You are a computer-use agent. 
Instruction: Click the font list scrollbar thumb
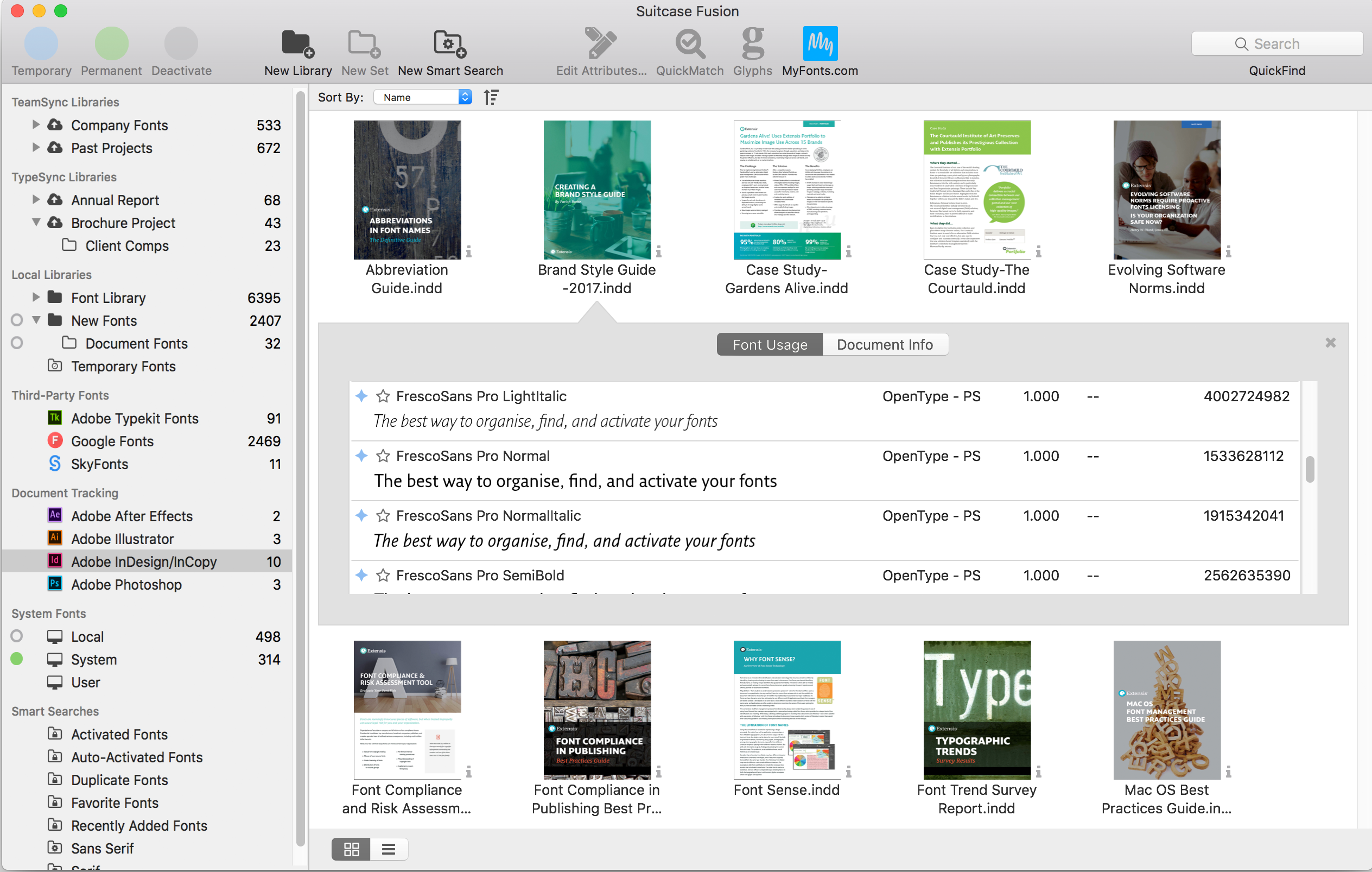(x=1310, y=469)
